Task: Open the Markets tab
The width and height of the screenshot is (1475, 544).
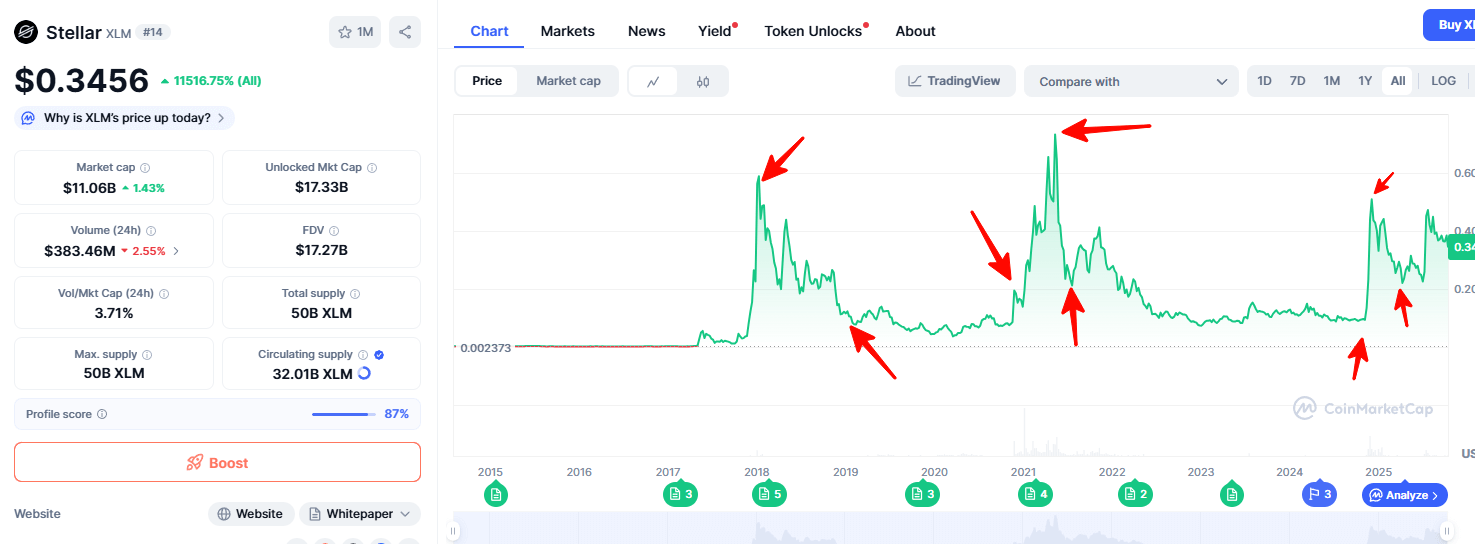Action: [567, 31]
